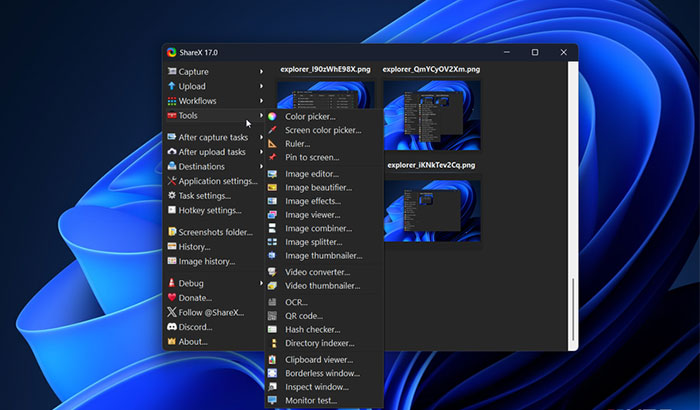Minimize the ShareX 17.0 window

(507, 52)
